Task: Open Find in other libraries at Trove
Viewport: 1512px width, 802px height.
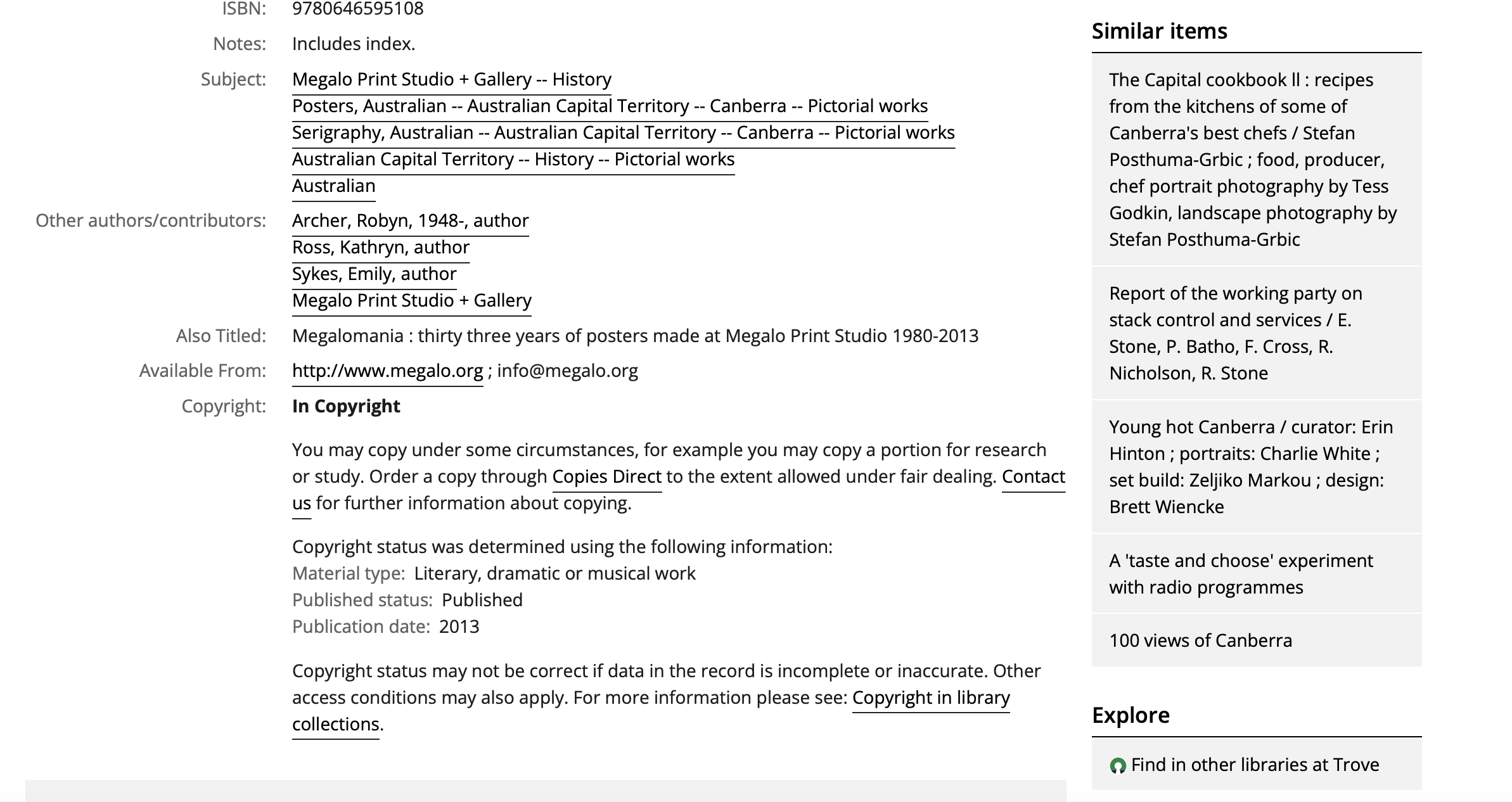Action: (x=1255, y=765)
